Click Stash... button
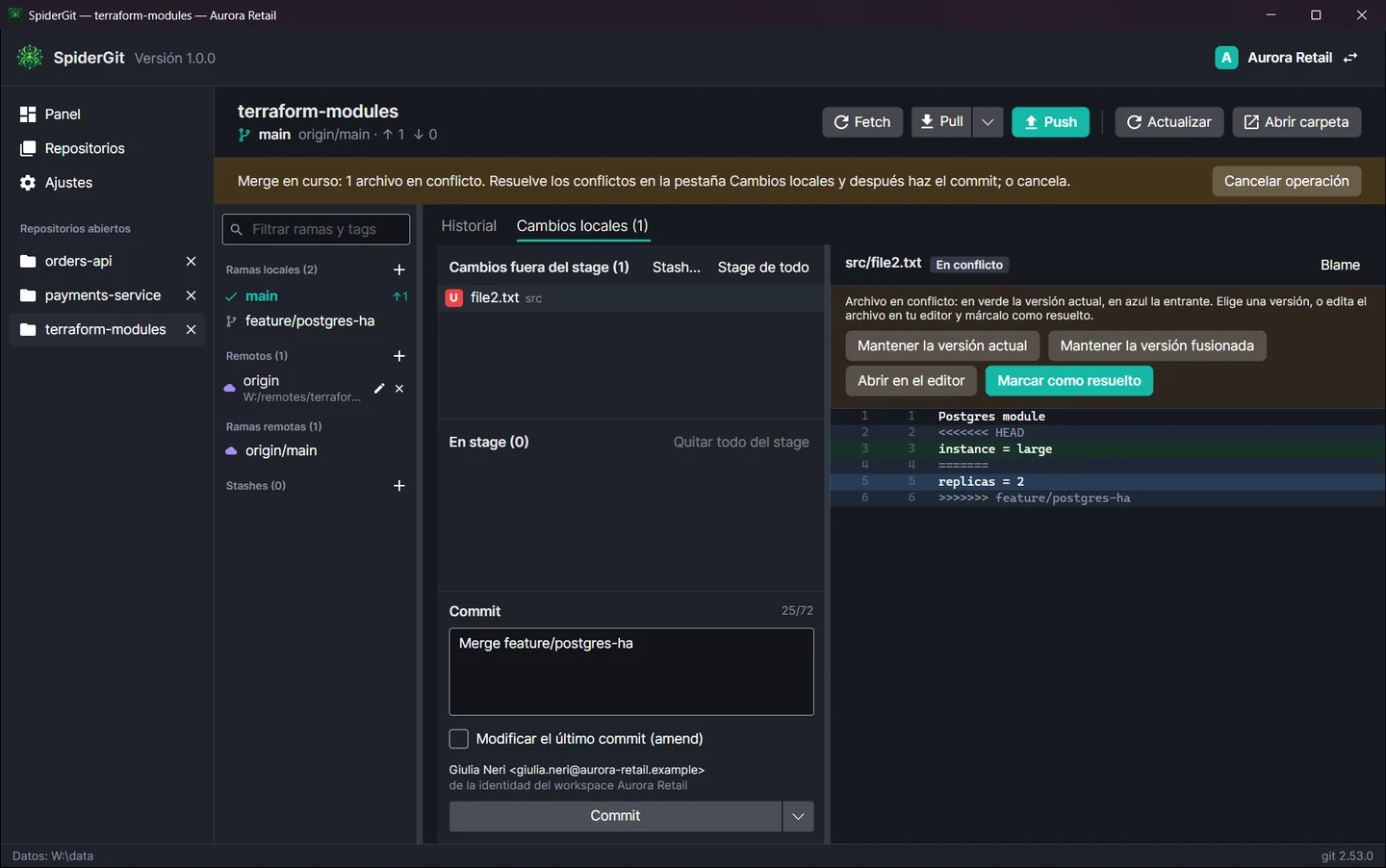This screenshot has width=1386, height=868. 677,268
